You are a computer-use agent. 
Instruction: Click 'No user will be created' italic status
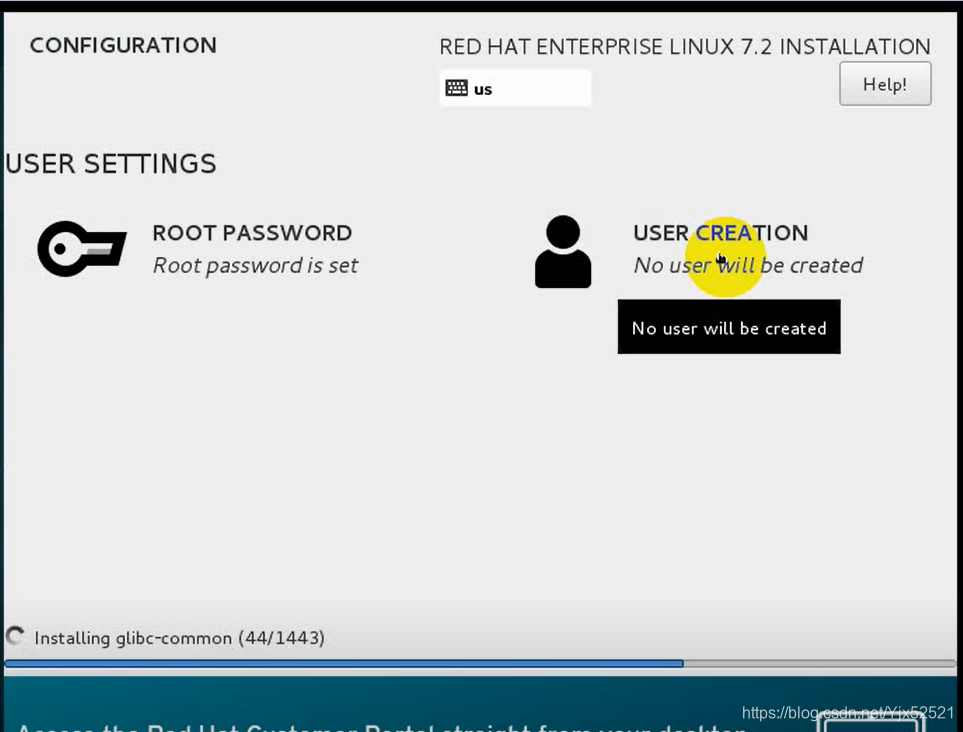748,265
